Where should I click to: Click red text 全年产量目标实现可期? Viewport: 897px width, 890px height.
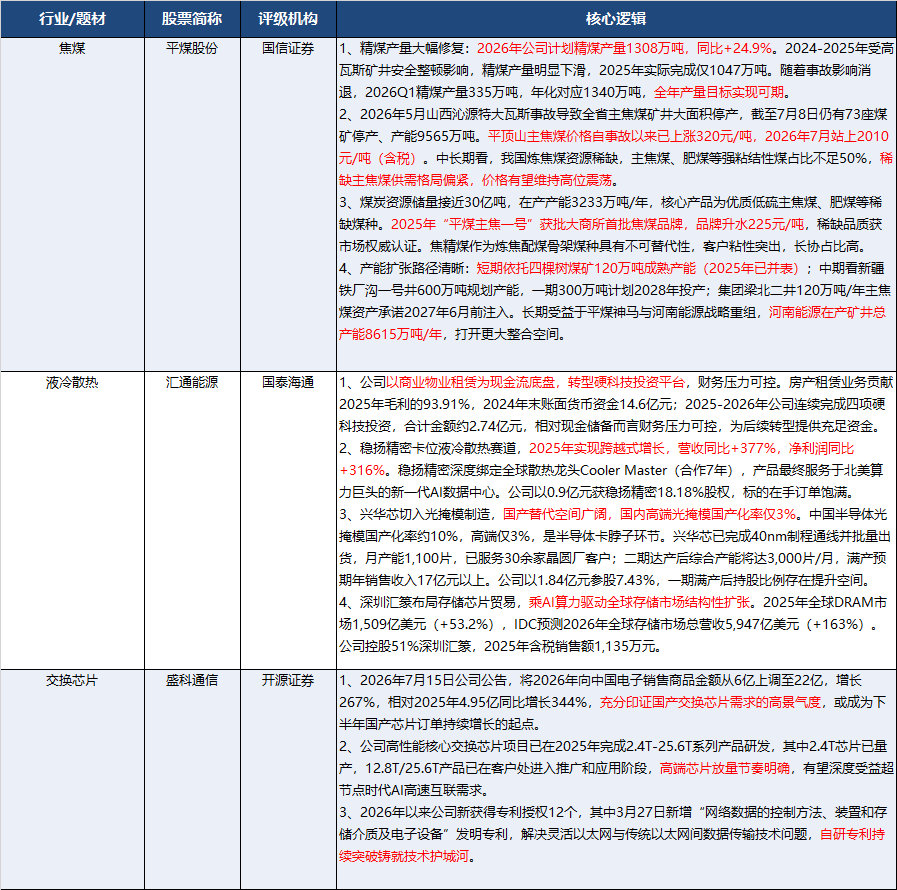(x=719, y=92)
